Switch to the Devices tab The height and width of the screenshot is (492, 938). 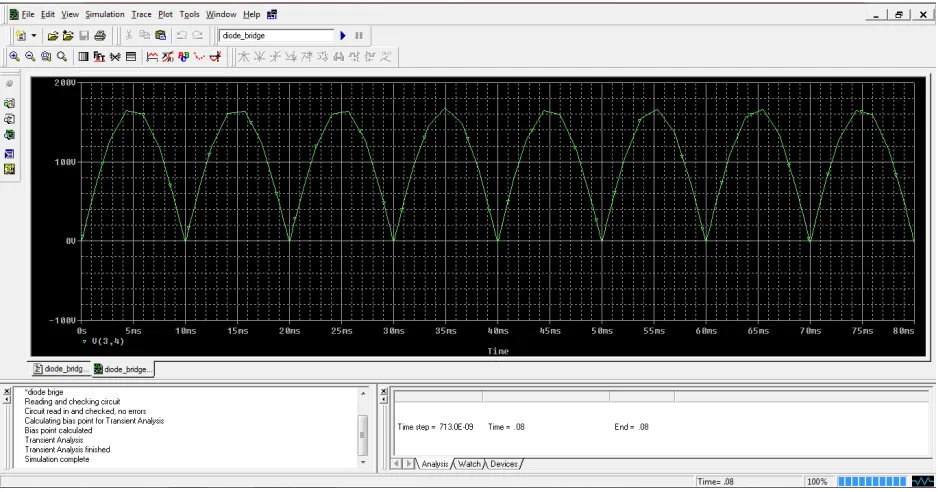click(x=503, y=464)
